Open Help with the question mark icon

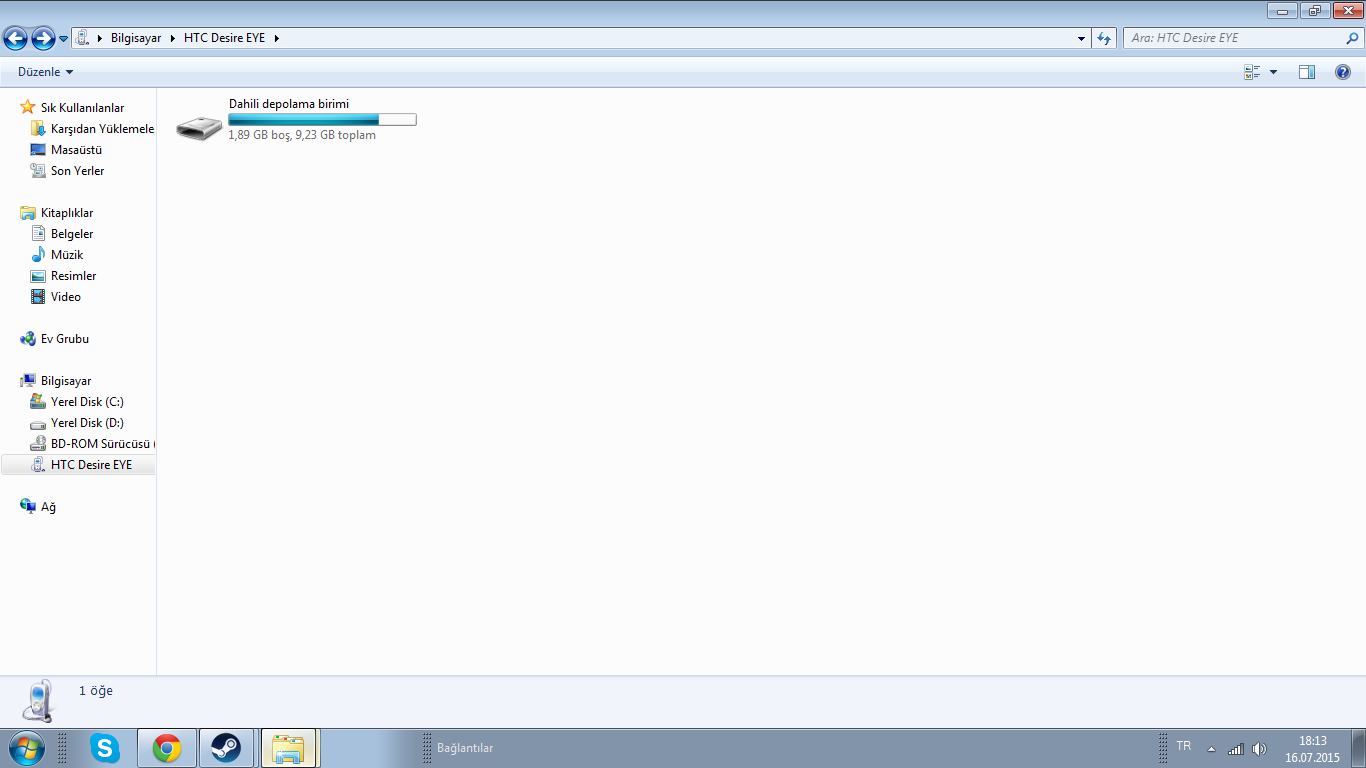pyautogui.click(x=1343, y=72)
